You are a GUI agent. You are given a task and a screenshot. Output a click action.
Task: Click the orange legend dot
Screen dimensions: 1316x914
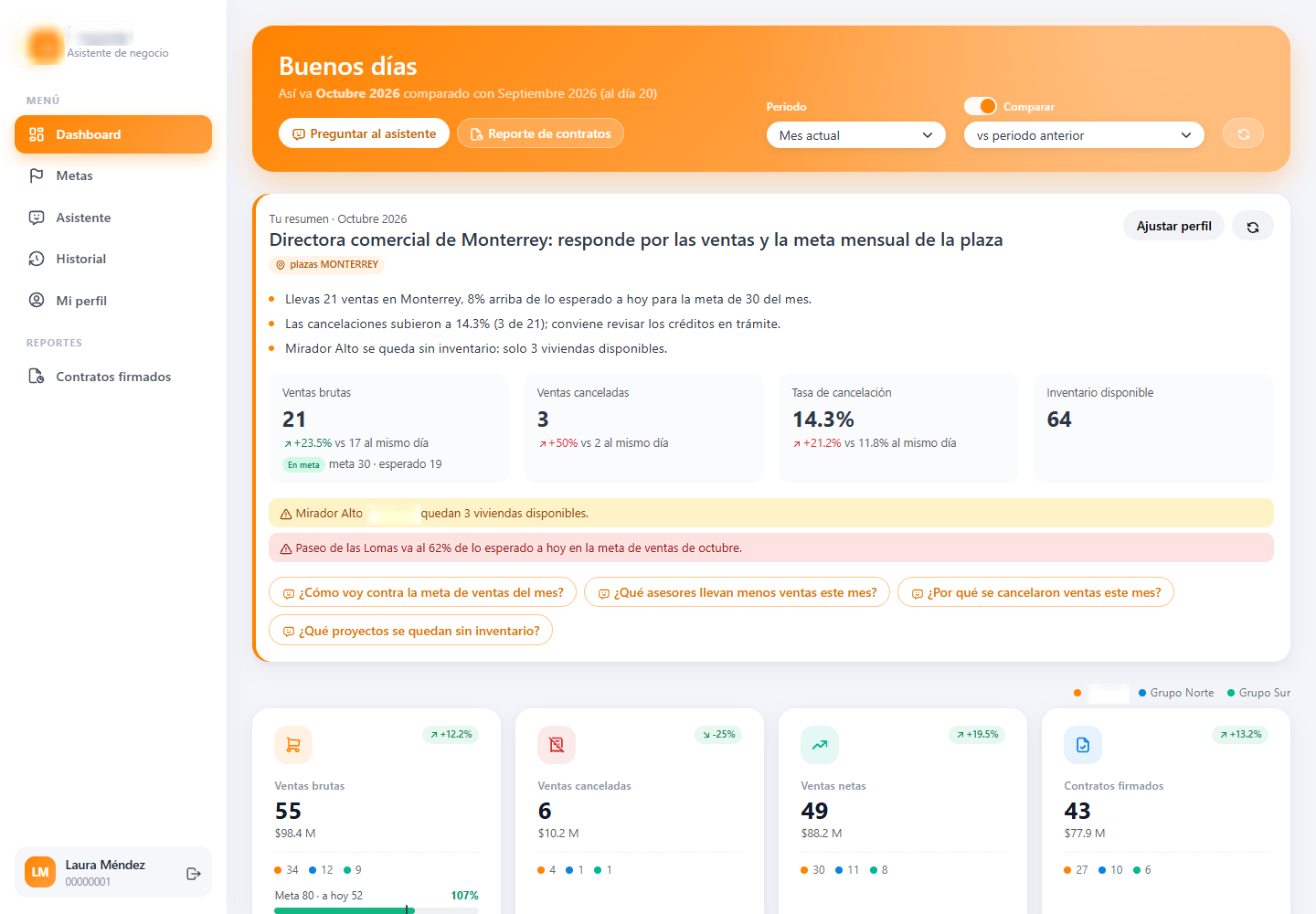[1077, 693]
